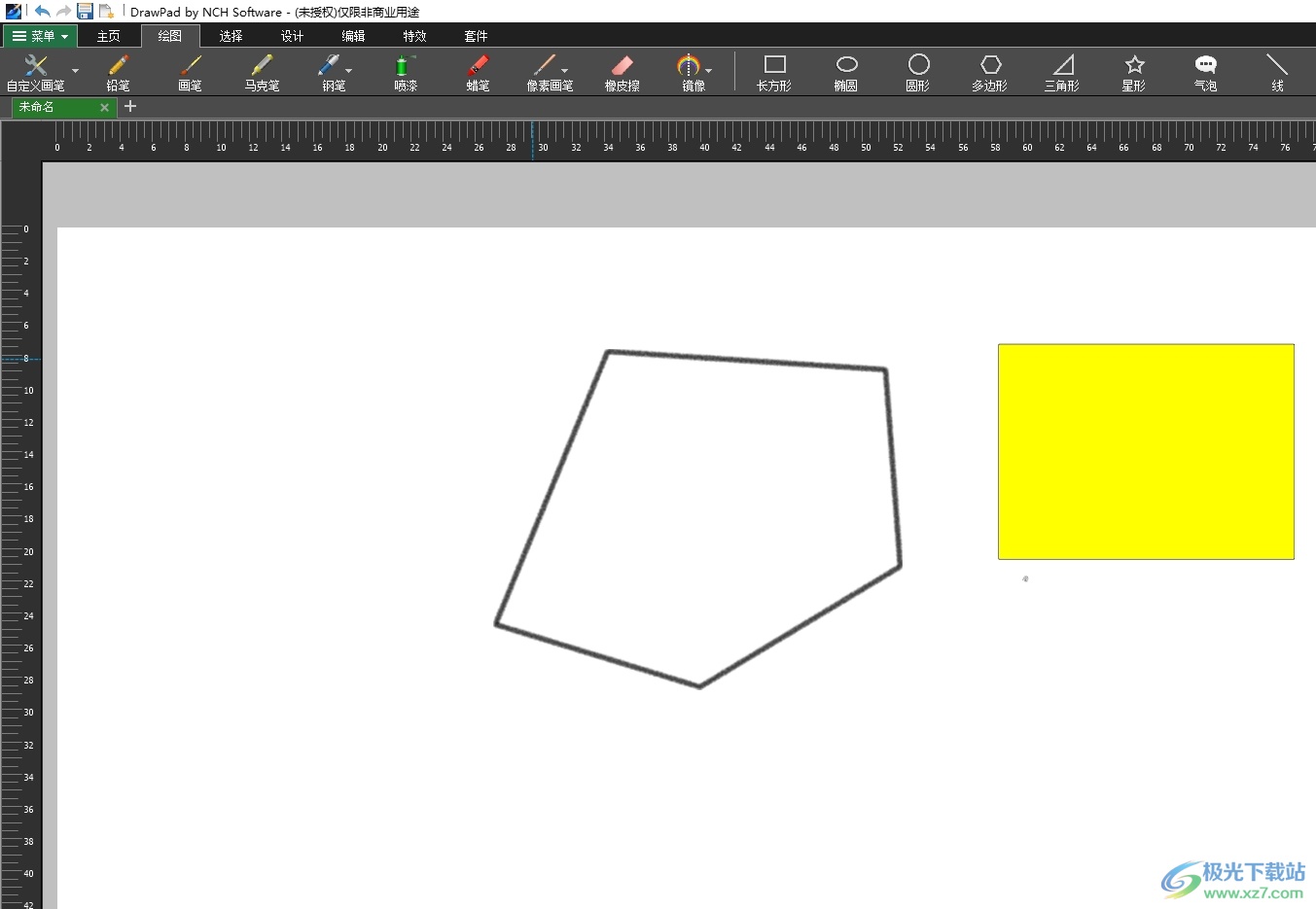Switch to the 特效 effects tab
This screenshot has width=1316, height=909.
414,36
